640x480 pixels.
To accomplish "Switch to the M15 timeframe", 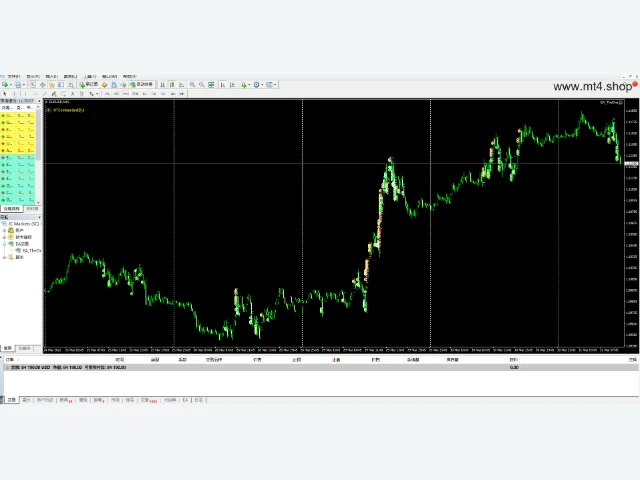I will 126,93.
